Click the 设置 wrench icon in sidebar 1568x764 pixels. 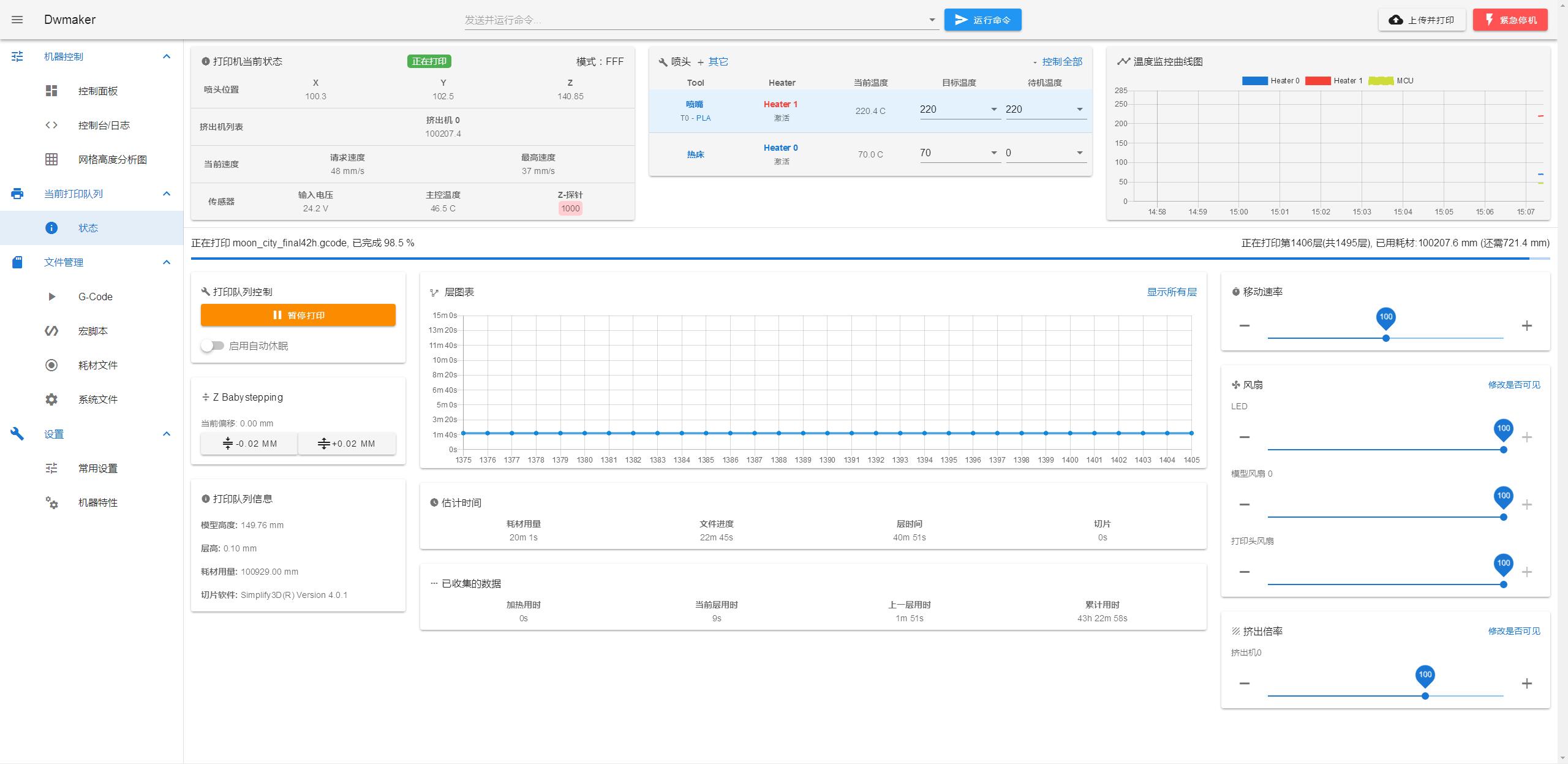17,434
